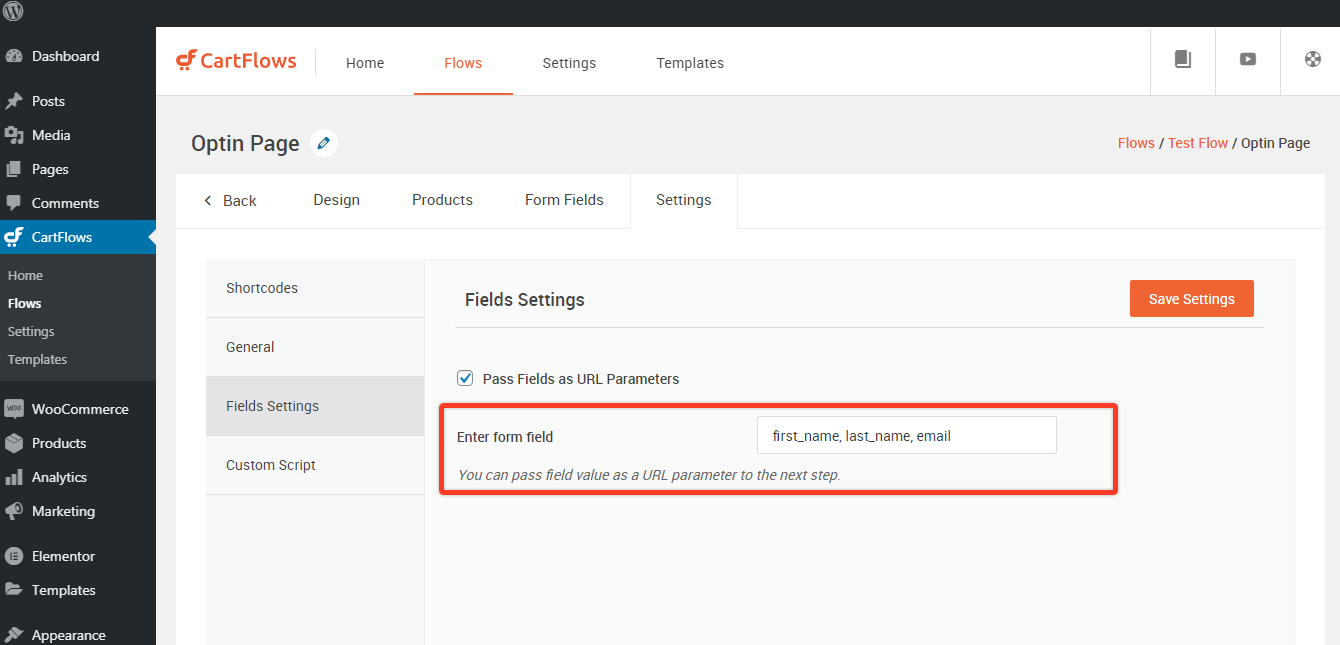The width and height of the screenshot is (1340, 645).
Task: Click the Dashboard gauge icon
Action: 14,57
